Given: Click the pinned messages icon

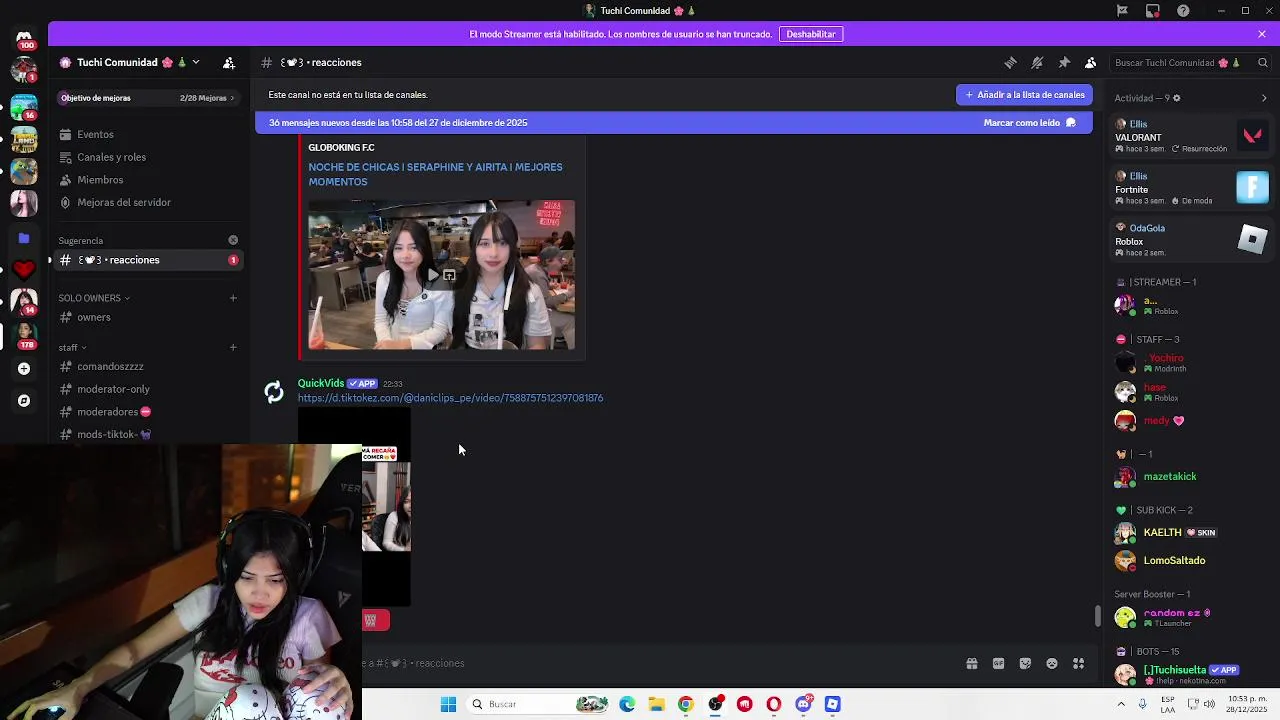Looking at the screenshot, I should (x=1064, y=62).
